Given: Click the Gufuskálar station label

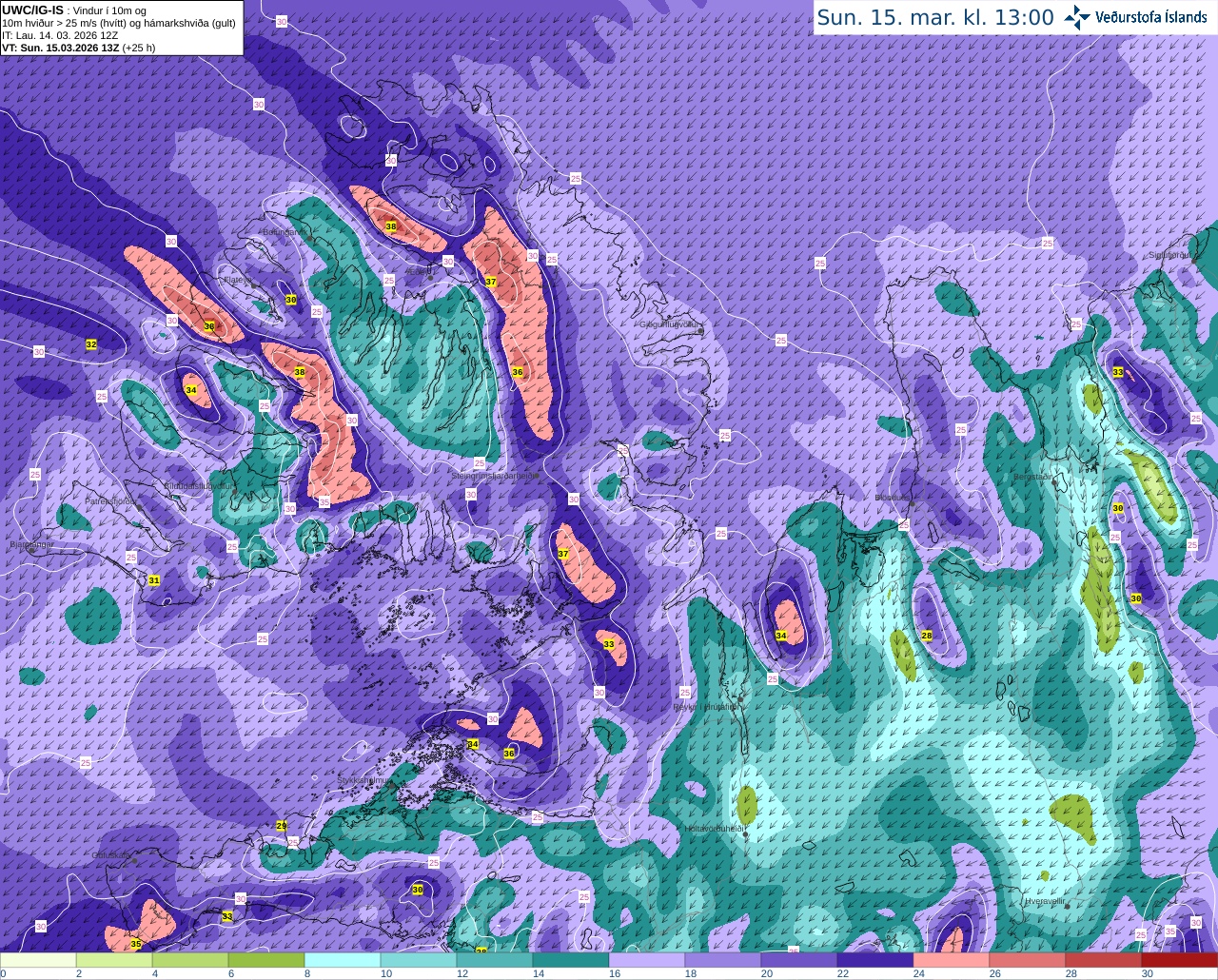Looking at the screenshot, I should [110, 855].
